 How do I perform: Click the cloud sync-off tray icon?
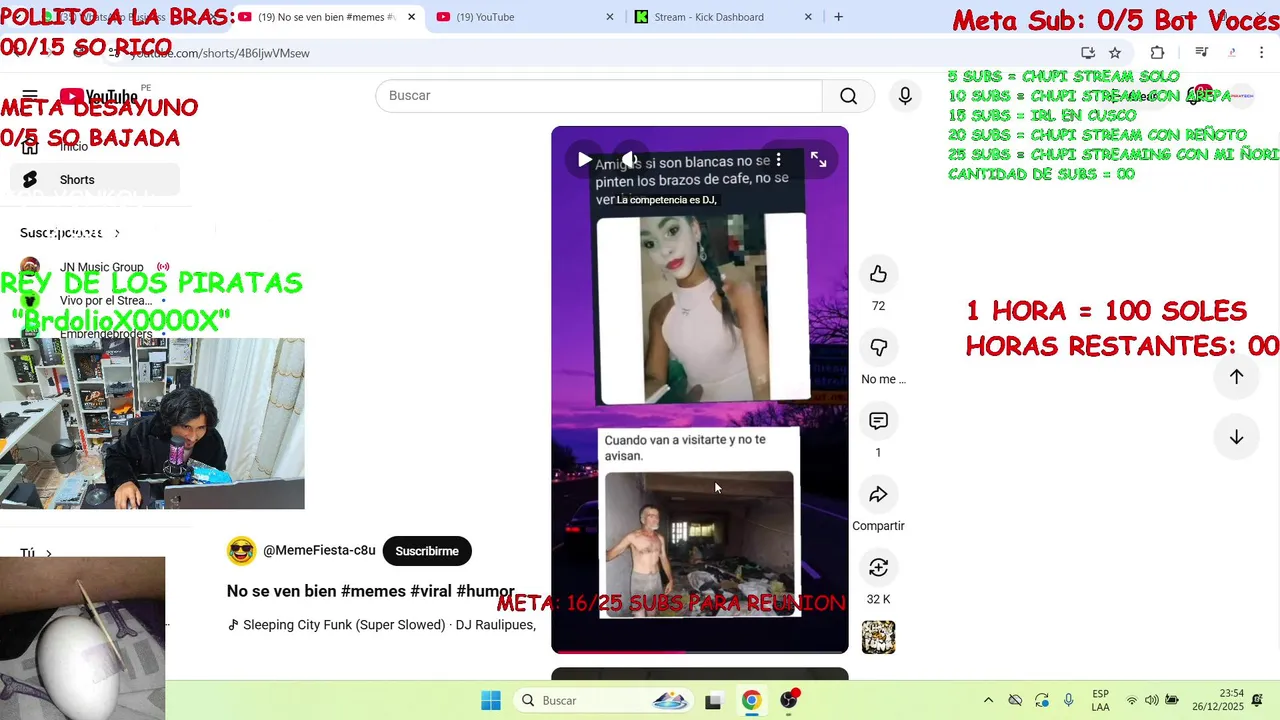coord(1015,701)
